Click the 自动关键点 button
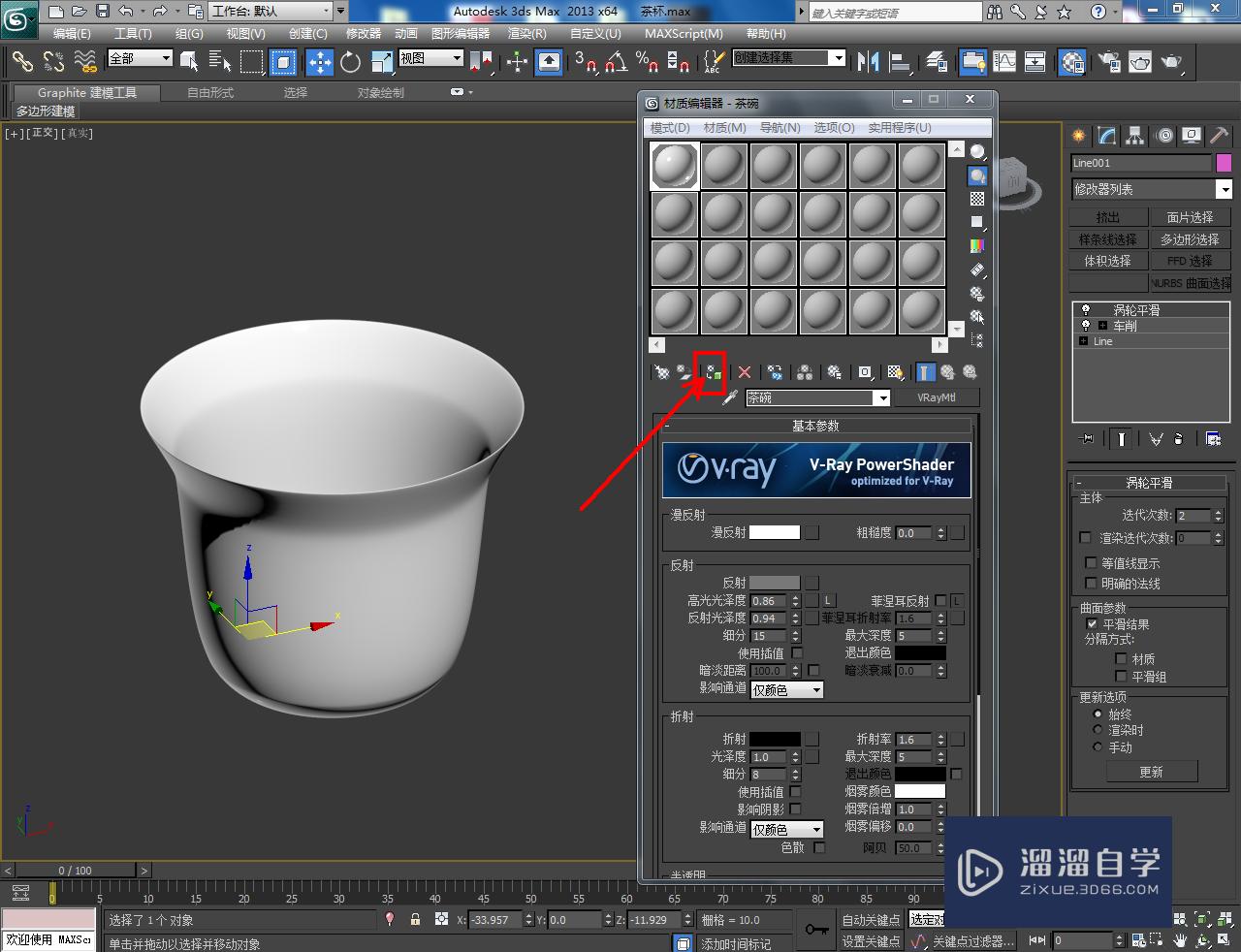 coord(871,920)
